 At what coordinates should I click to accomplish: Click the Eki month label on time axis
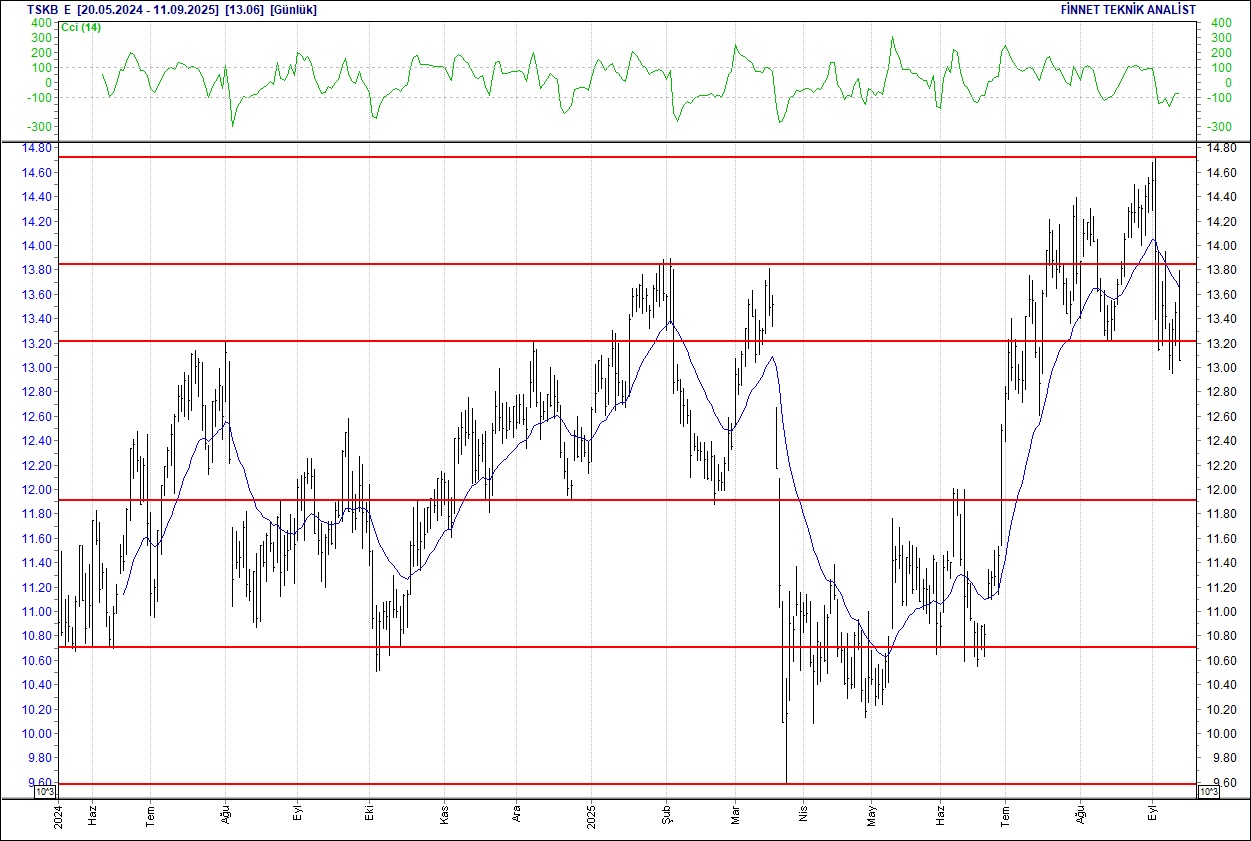tap(370, 813)
